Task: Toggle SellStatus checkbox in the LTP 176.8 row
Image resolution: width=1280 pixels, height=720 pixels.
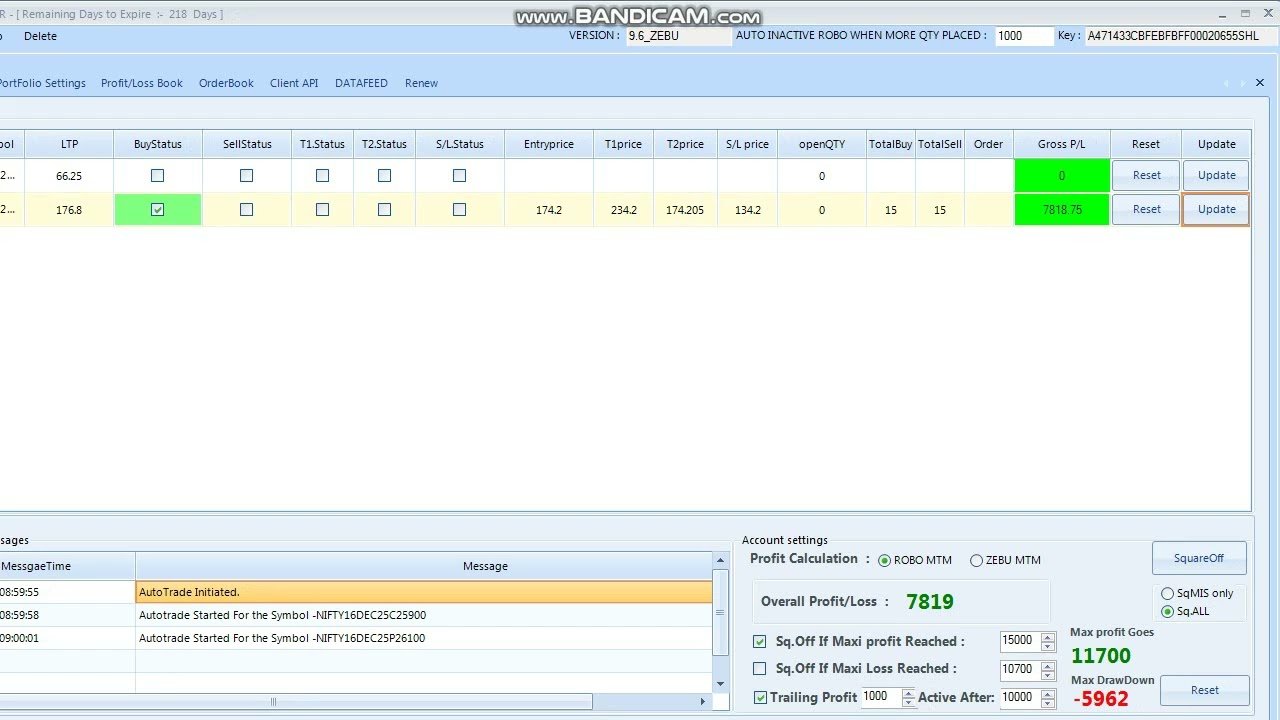Action: (x=246, y=210)
